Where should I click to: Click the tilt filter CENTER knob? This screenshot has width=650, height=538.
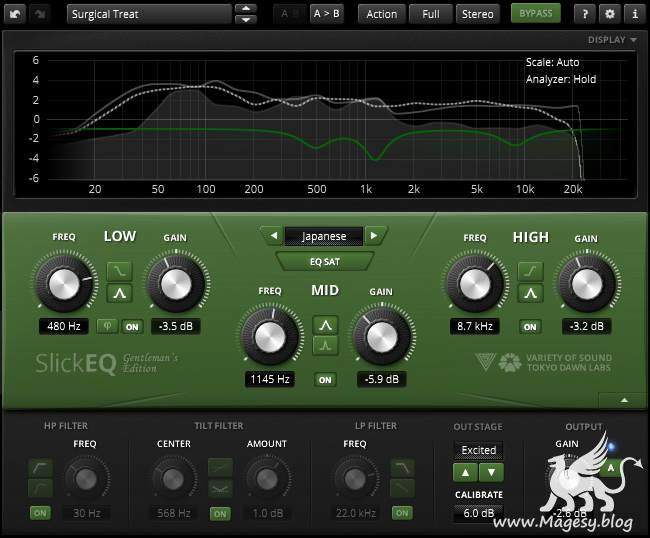point(173,479)
